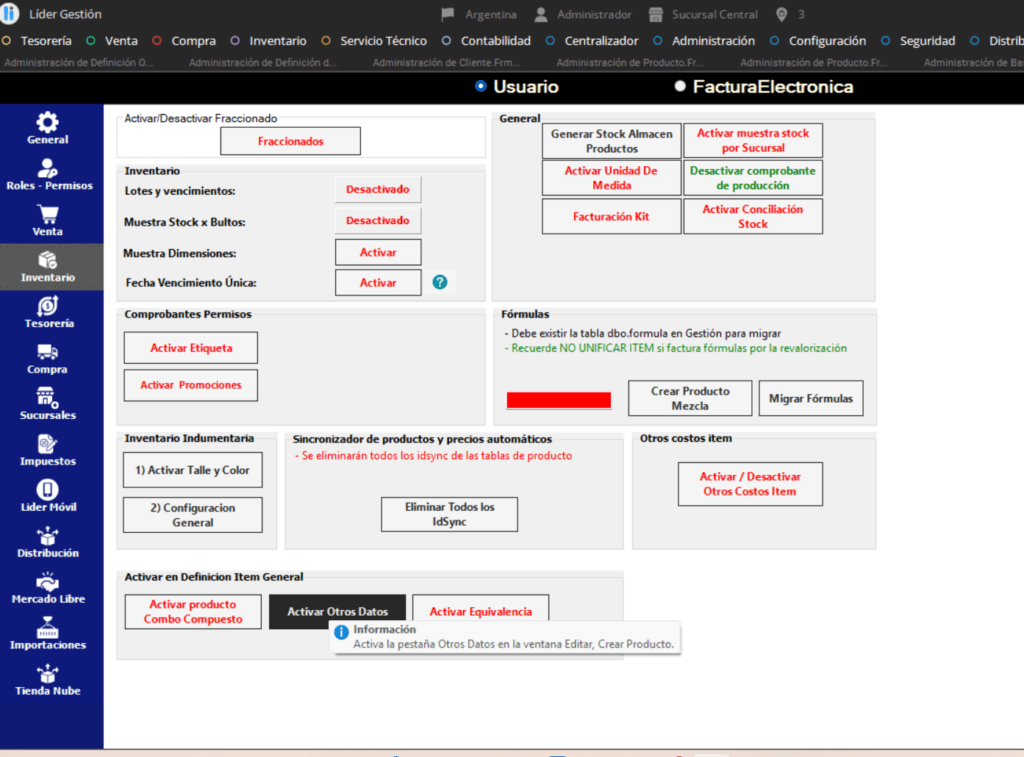Click the help icon beside Fecha Vencimiento Única
Image resolution: width=1024 pixels, height=757 pixels.
pyautogui.click(x=440, y=282)
